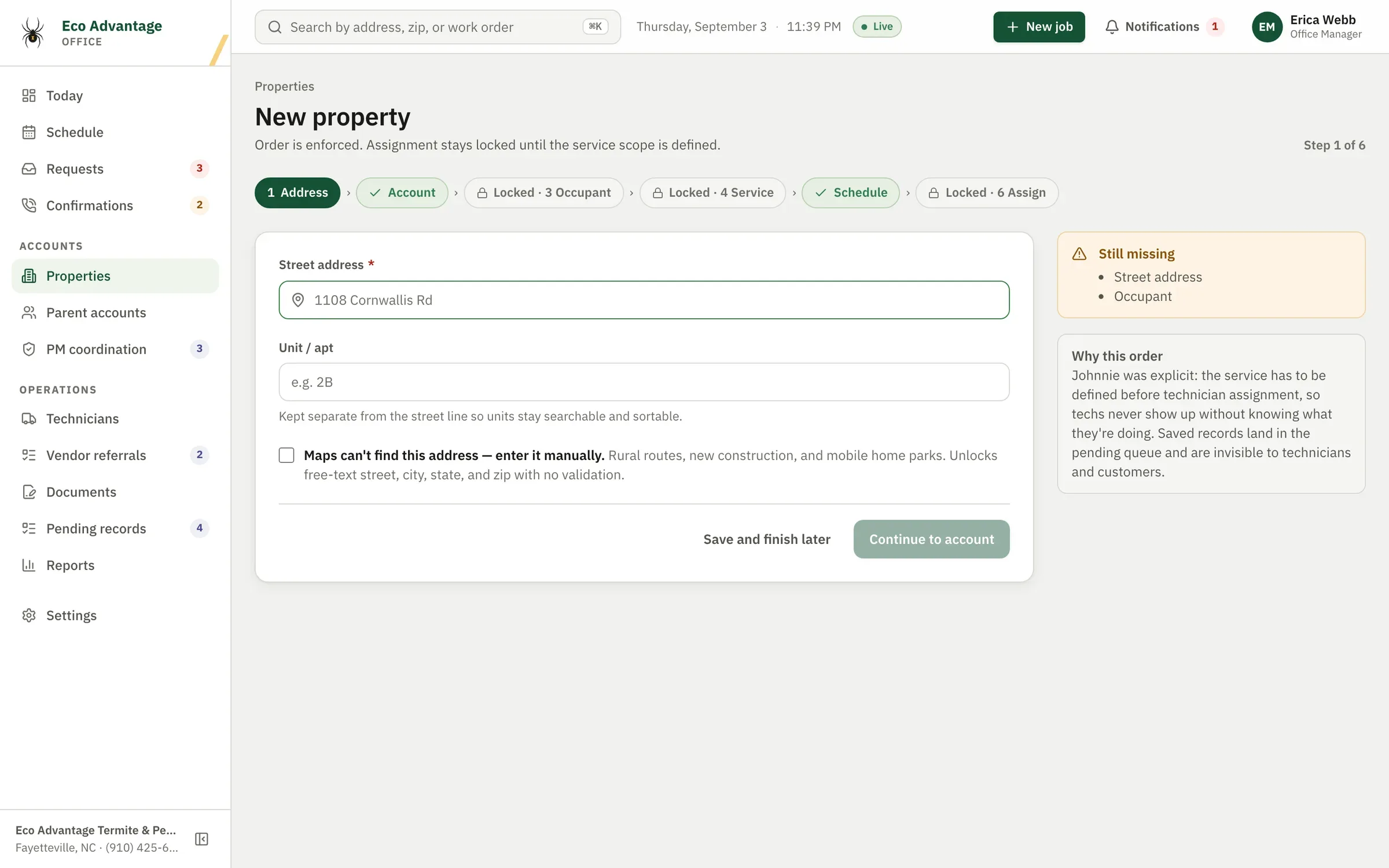The height and width of the screenshot is (868, 1389).
Task: Click the Vendor referrals list icon
Action: pos(29,455)
